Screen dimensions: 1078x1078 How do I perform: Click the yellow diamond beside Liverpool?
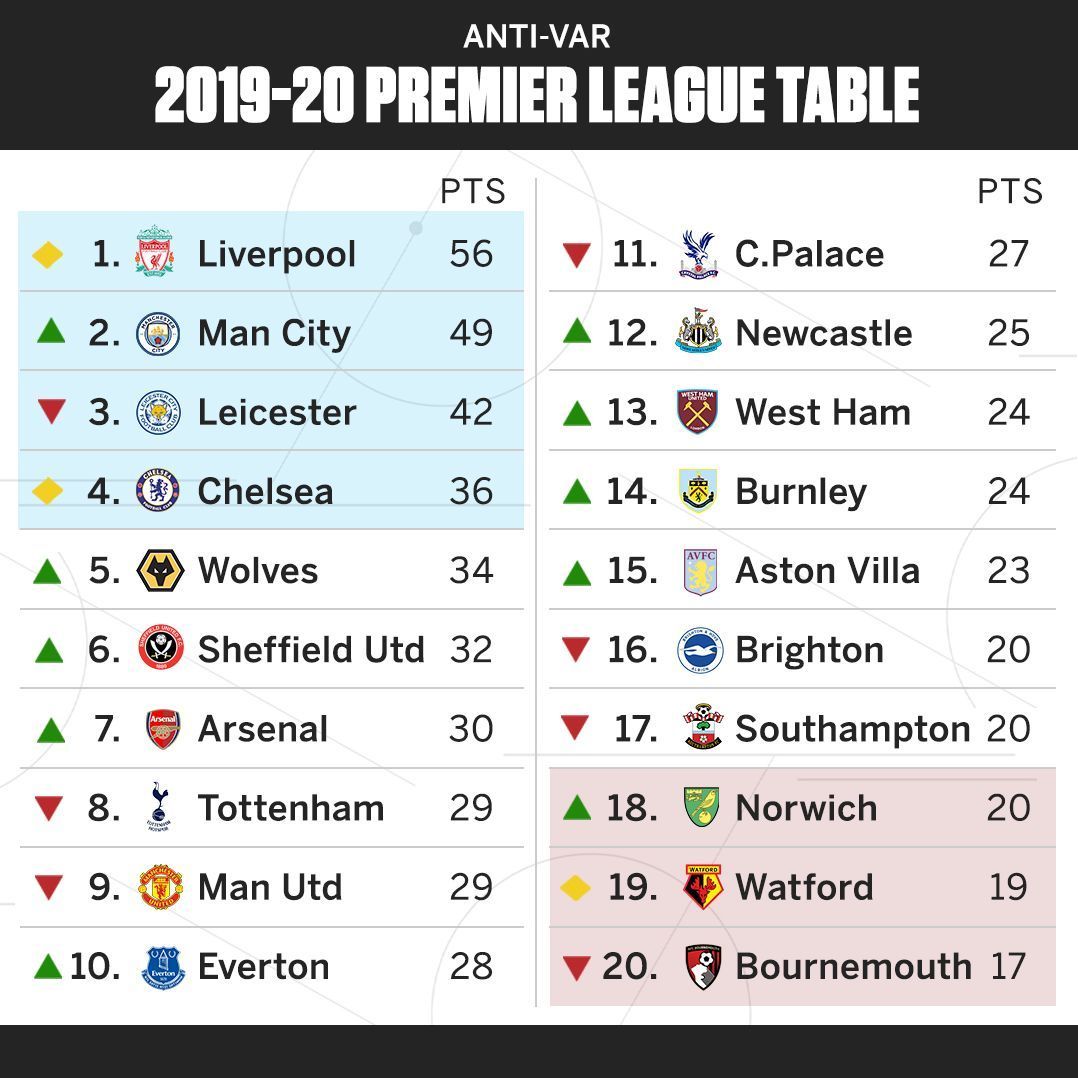coord(47,254)
